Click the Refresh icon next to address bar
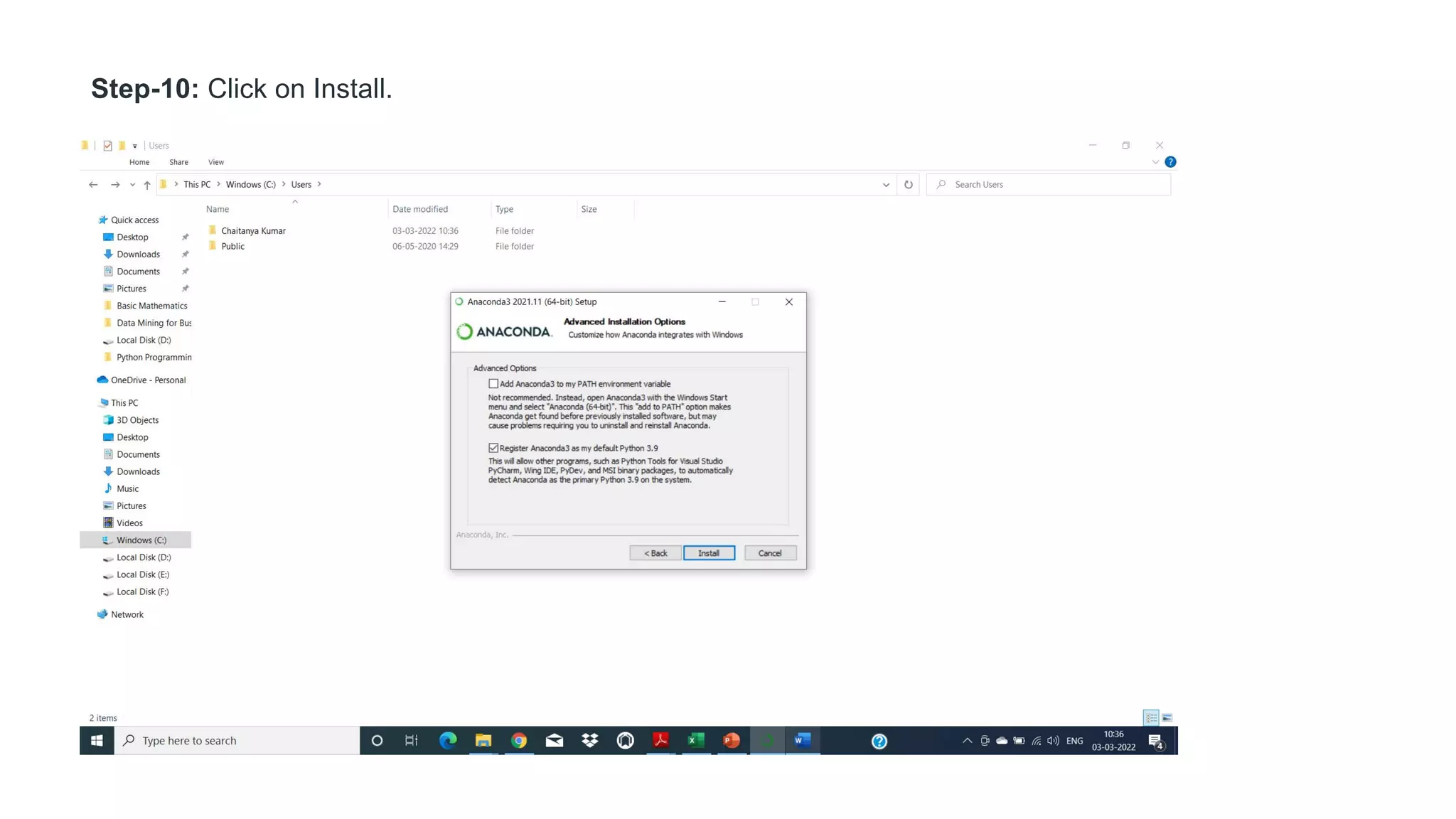This screenshot has width=1456, height=819. (909, 185)
